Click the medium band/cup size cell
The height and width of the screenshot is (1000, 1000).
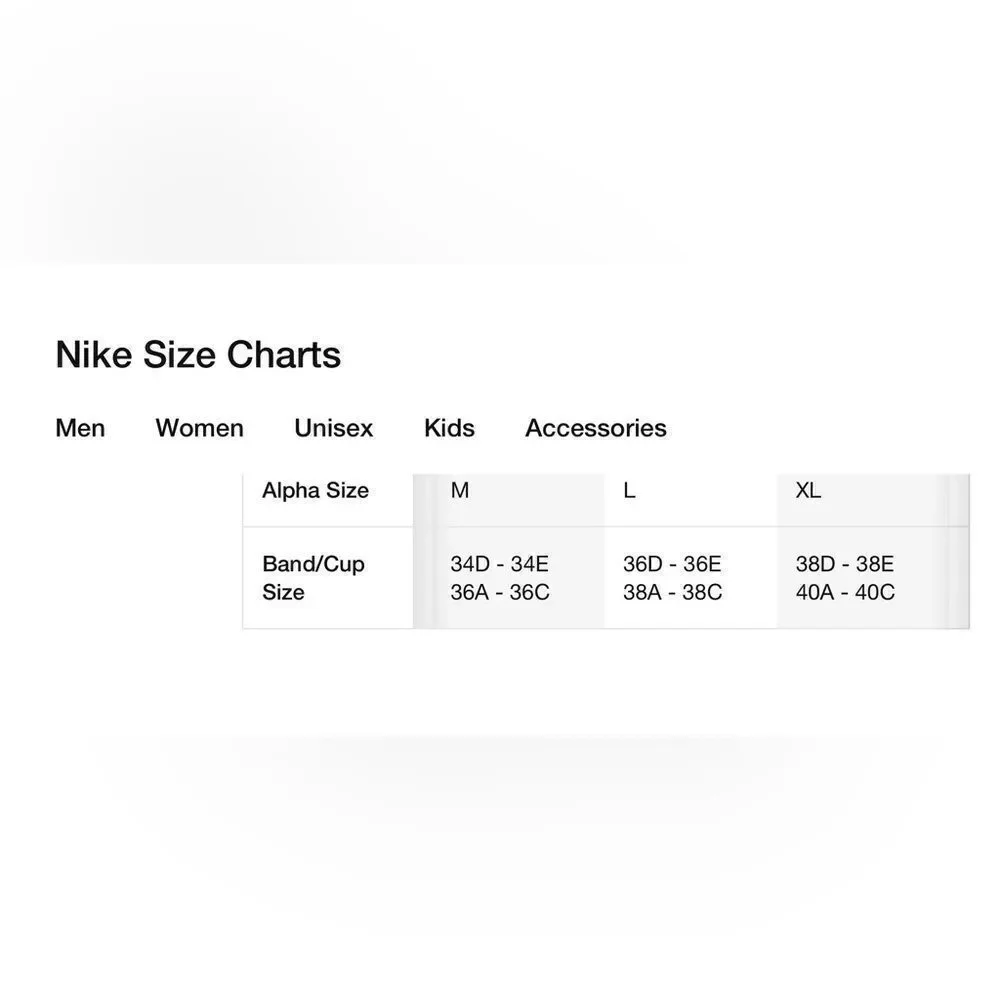tap(509, 578)
